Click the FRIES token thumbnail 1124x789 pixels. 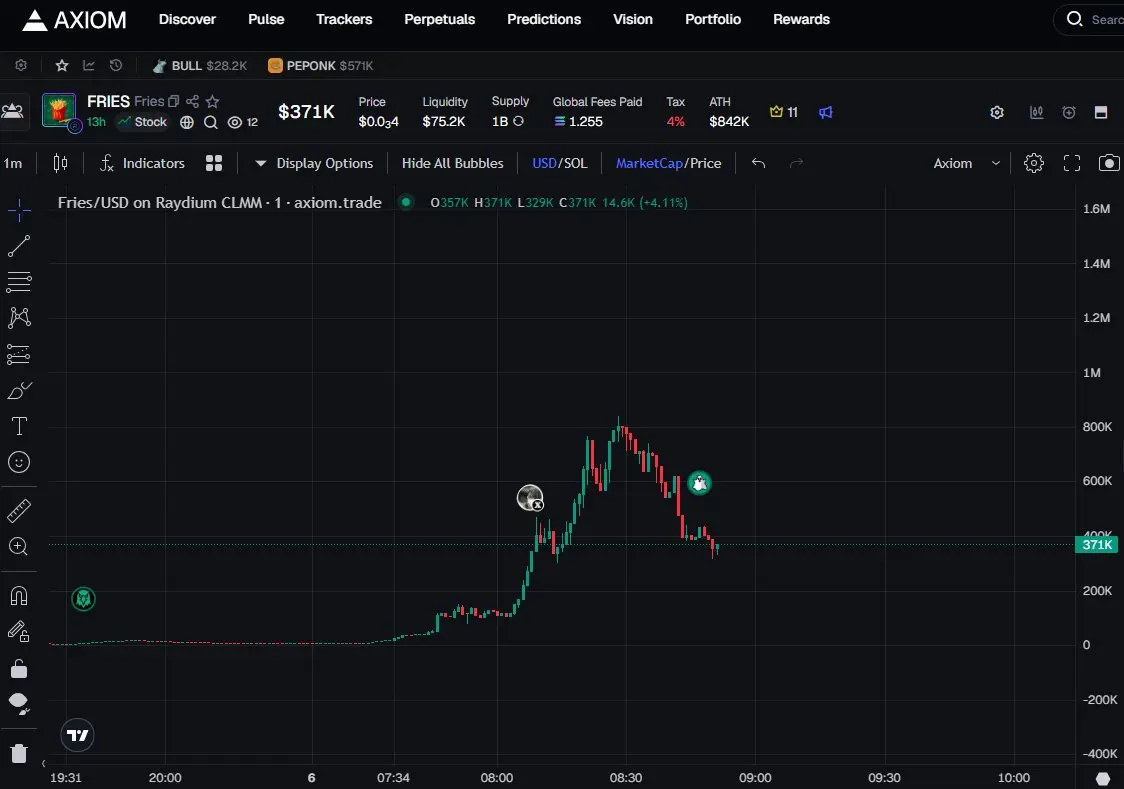pyautogui.click(x=59, y=110)
